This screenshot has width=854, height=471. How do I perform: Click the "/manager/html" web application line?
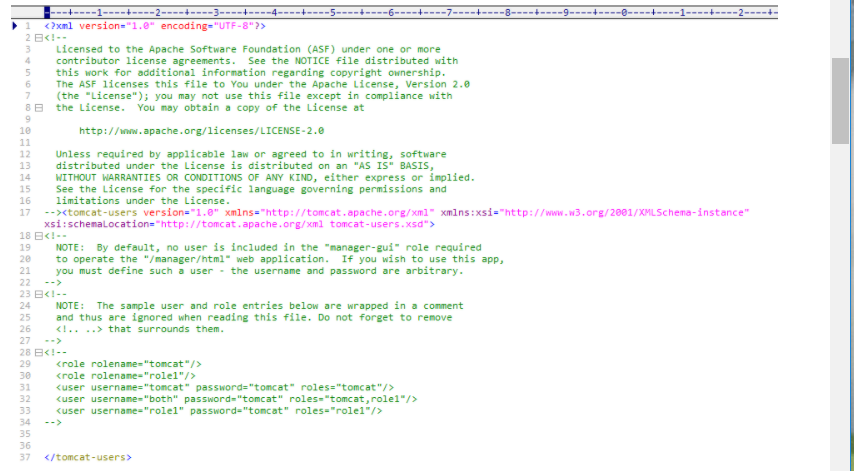pyautogui.click(x=280, y=259)
